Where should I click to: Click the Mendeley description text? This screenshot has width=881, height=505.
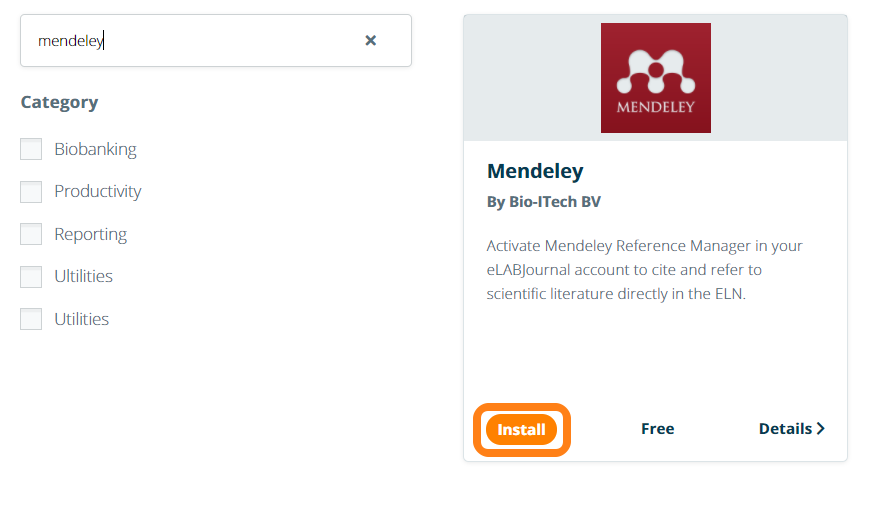click(x=645, y=270)
